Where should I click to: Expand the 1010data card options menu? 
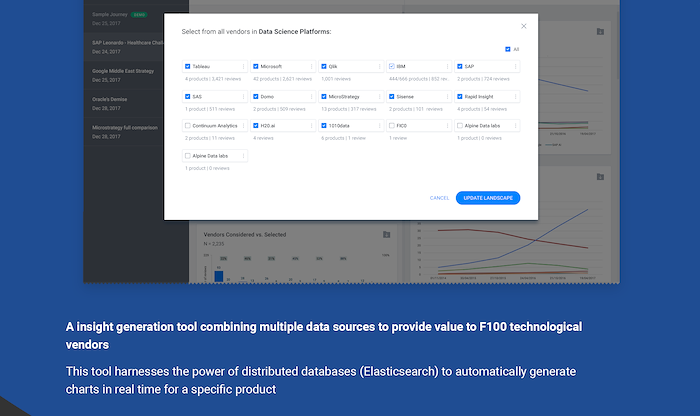[380, 126]
